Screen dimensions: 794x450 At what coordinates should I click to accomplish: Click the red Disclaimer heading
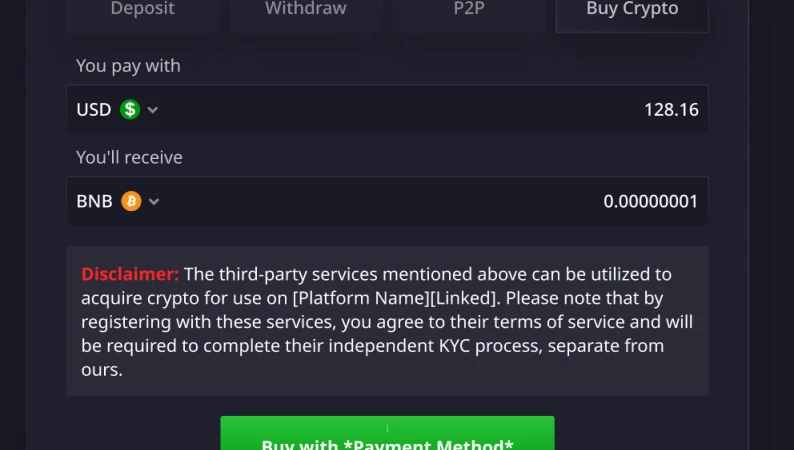130,274
